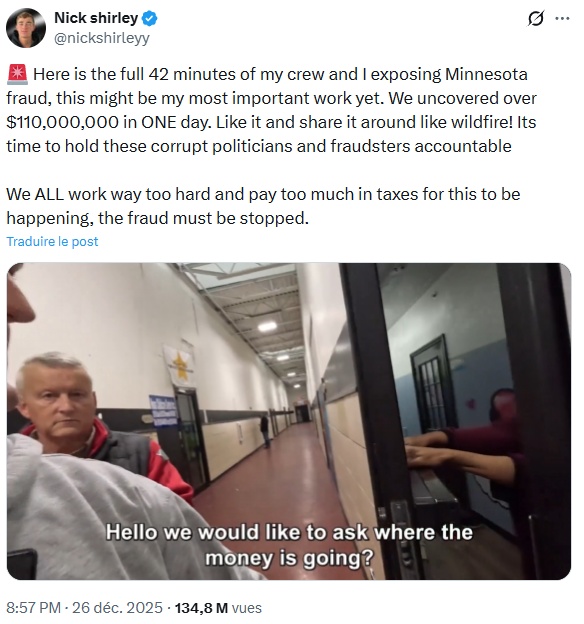Open the @nickshirleyy handle link

tap(102, 38)
